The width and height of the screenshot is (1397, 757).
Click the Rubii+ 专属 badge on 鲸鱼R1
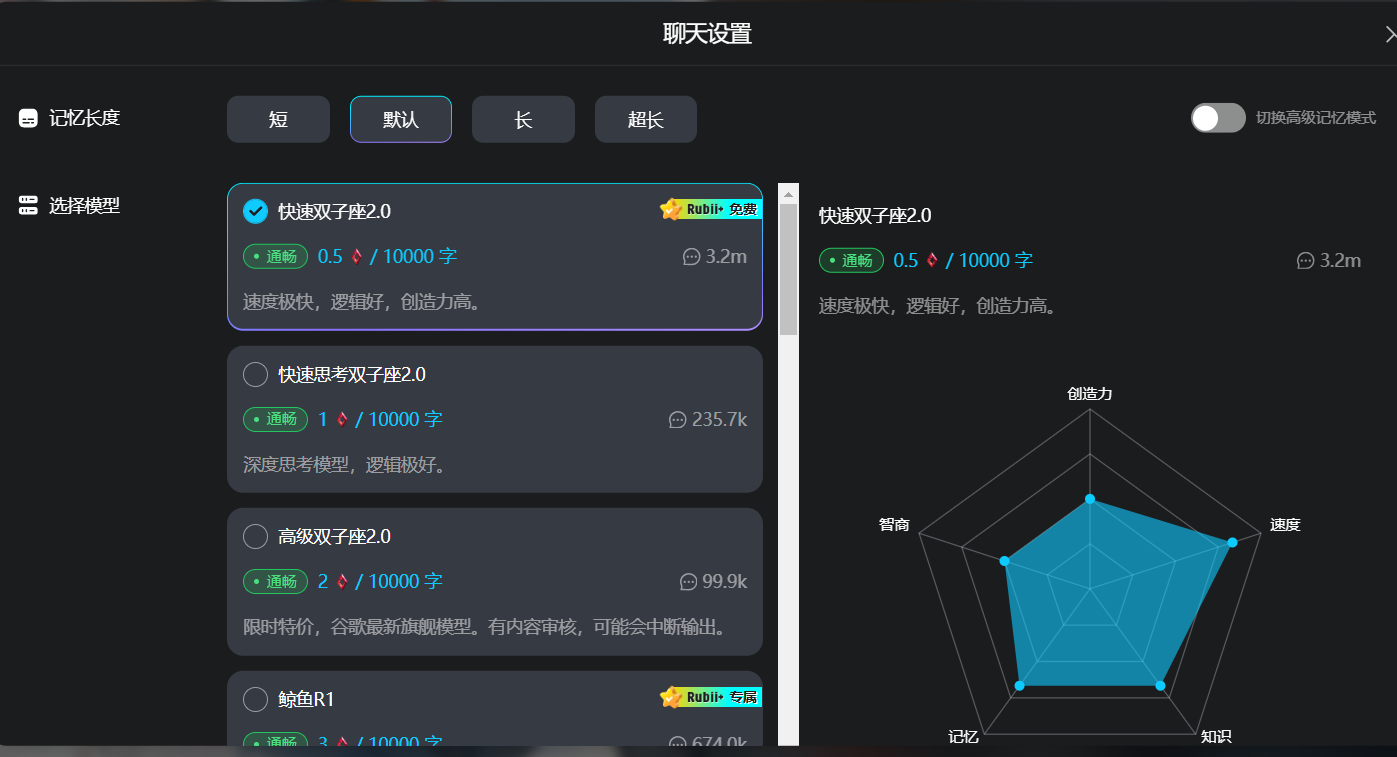click(711, 697)
